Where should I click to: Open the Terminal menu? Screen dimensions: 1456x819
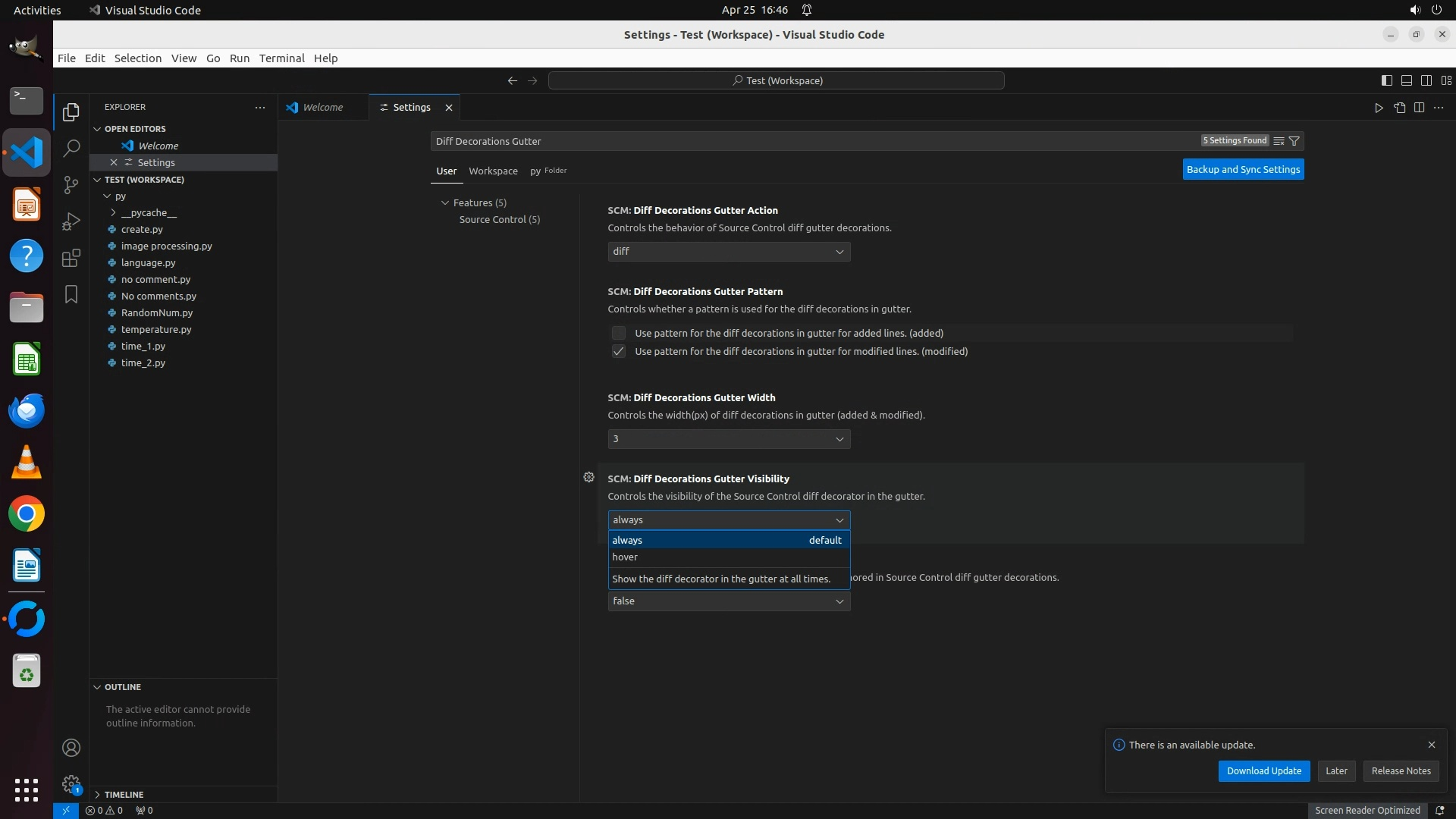[x=281, y=58]
